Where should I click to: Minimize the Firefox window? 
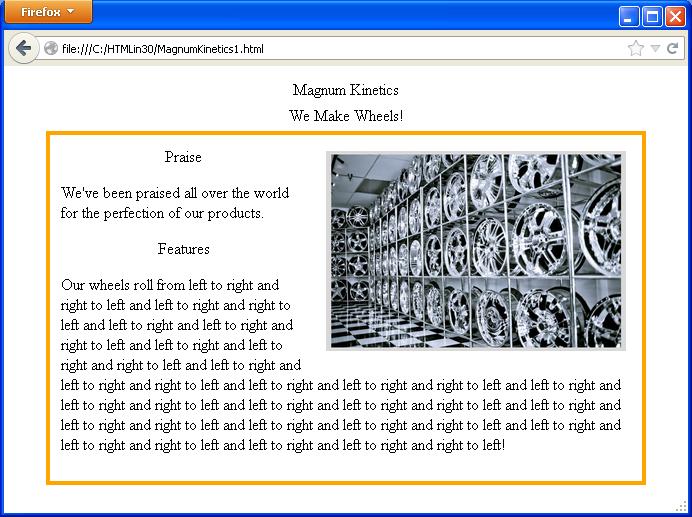[x=628, y=17]
